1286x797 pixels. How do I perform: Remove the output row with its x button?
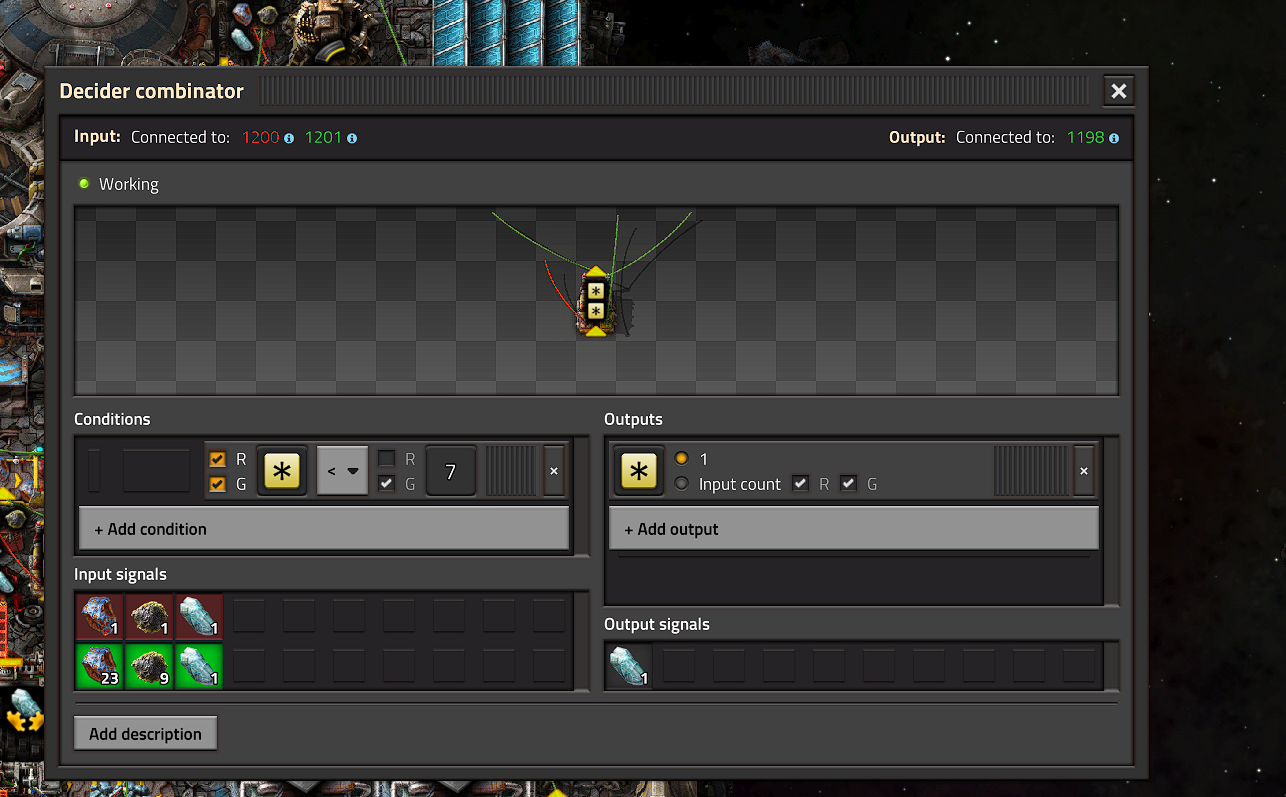coord(1084,471)
